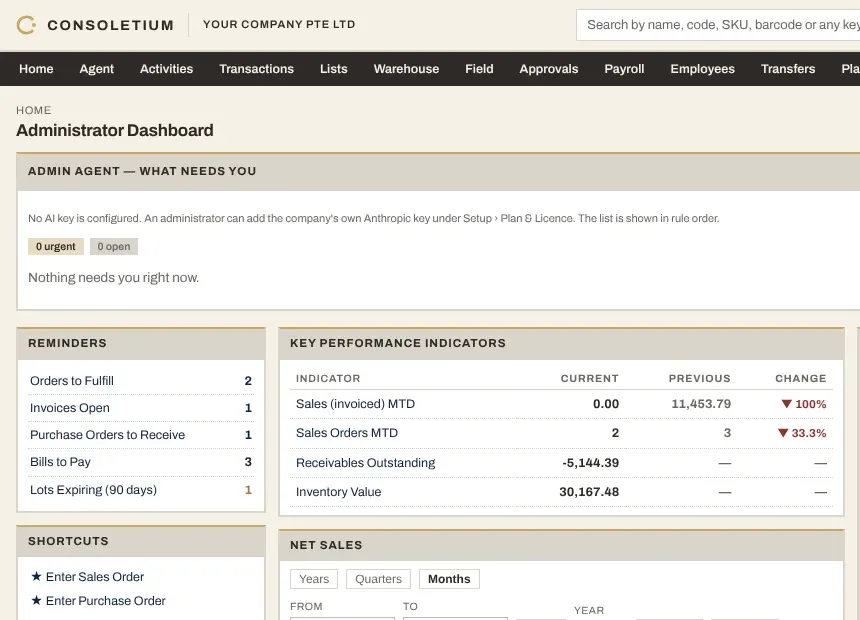Open the Home menu item
Viewport: 860px width, 620px height.
(36, 69)
